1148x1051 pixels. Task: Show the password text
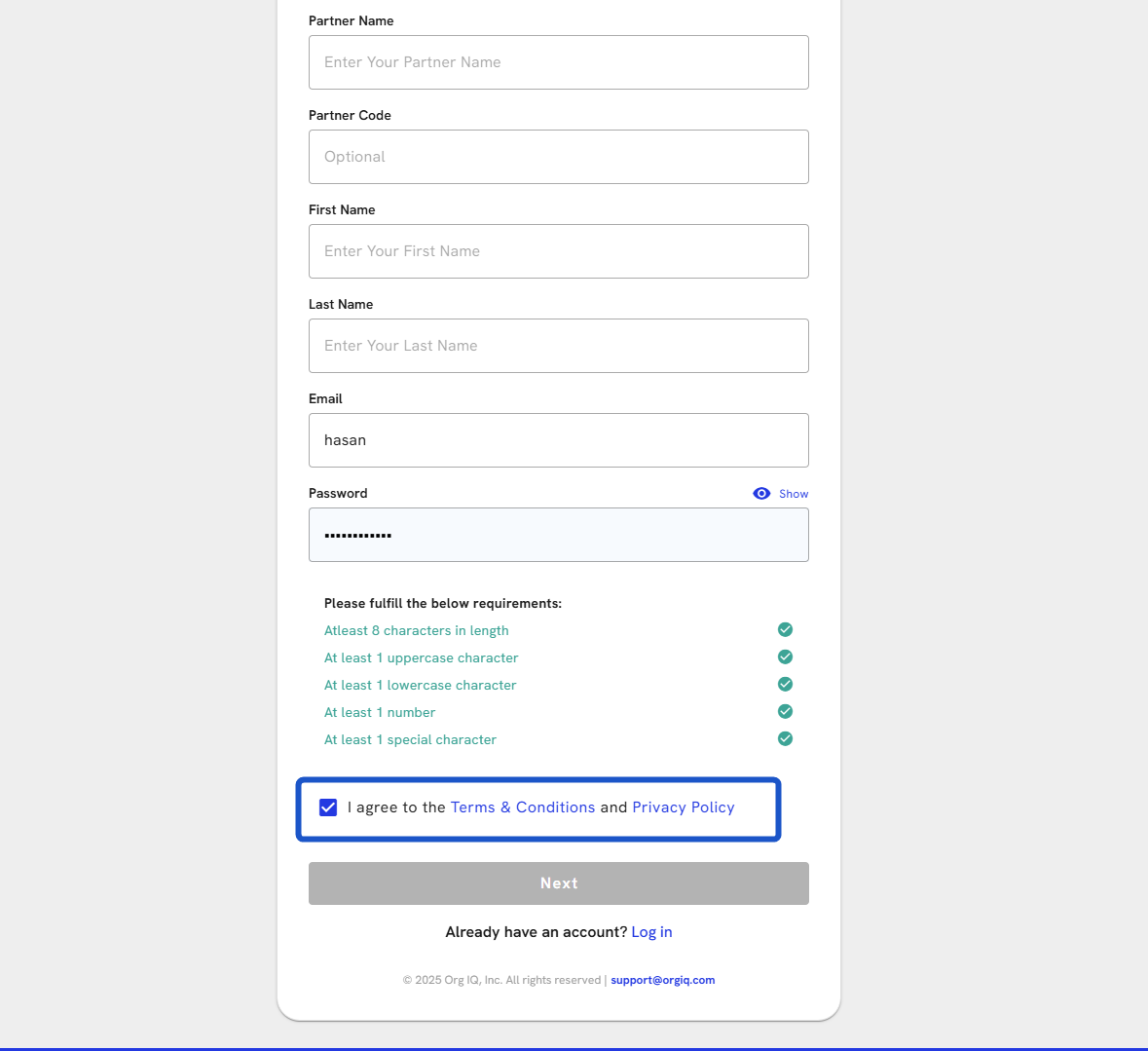793,494
